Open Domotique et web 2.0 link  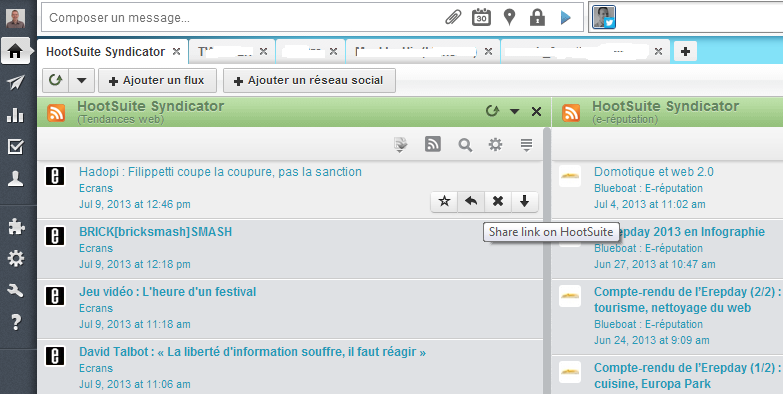(654, 172)
